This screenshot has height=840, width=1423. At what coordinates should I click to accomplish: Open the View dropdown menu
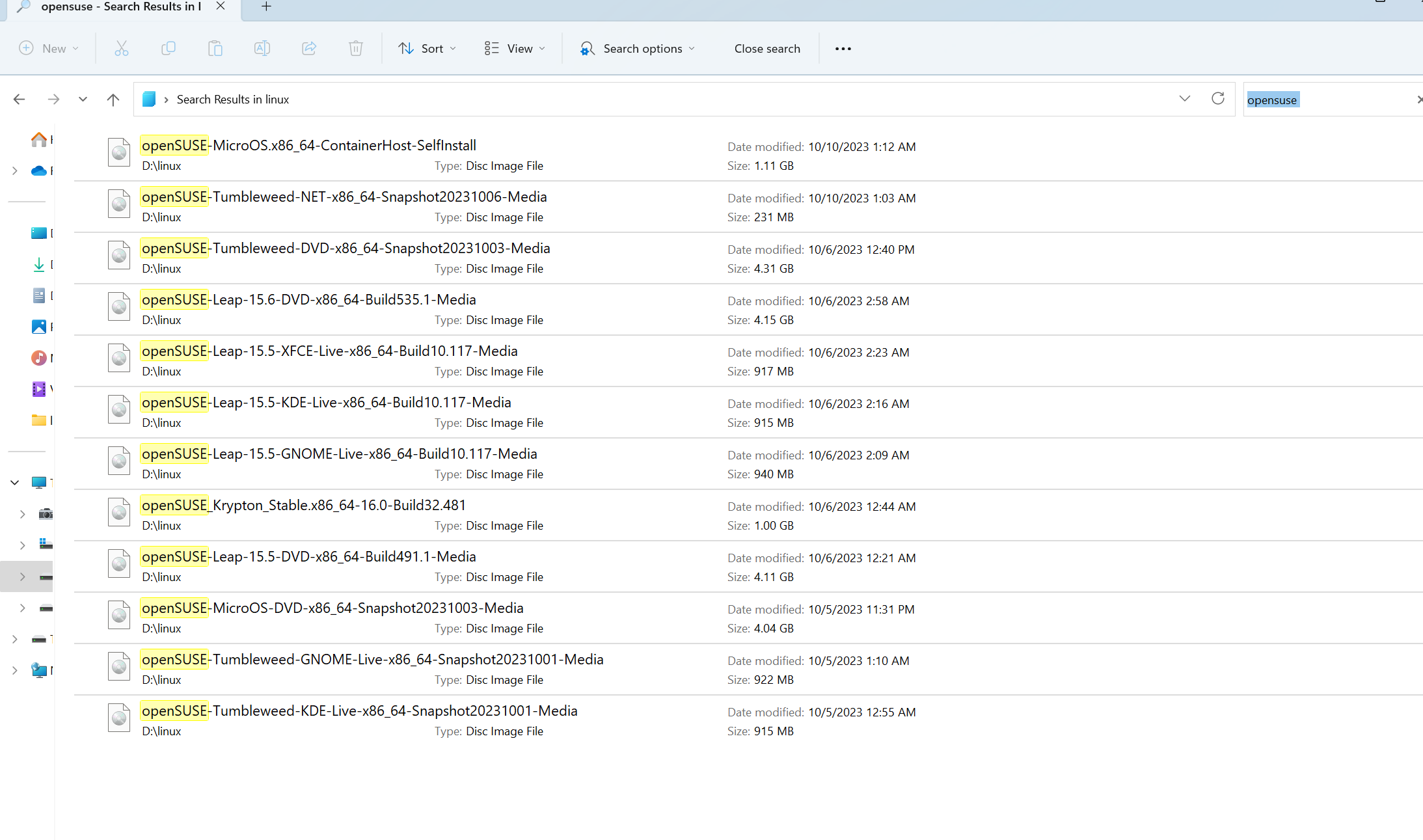pos(515,49)
